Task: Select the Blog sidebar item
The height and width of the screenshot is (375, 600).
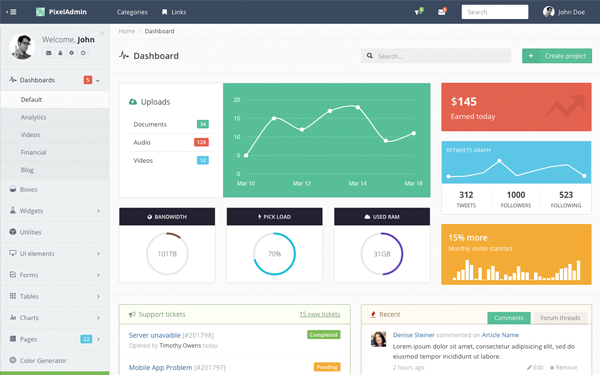Action: point(55,170)
